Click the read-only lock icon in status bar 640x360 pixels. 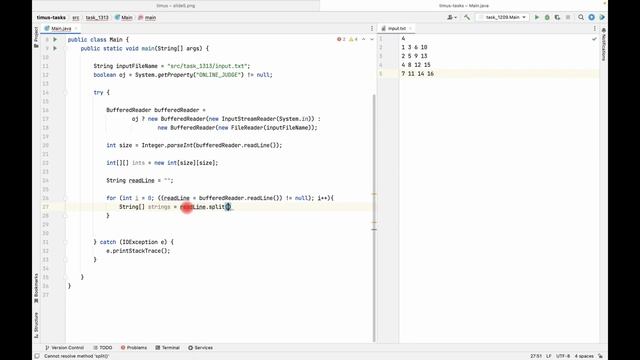point(600,356)
